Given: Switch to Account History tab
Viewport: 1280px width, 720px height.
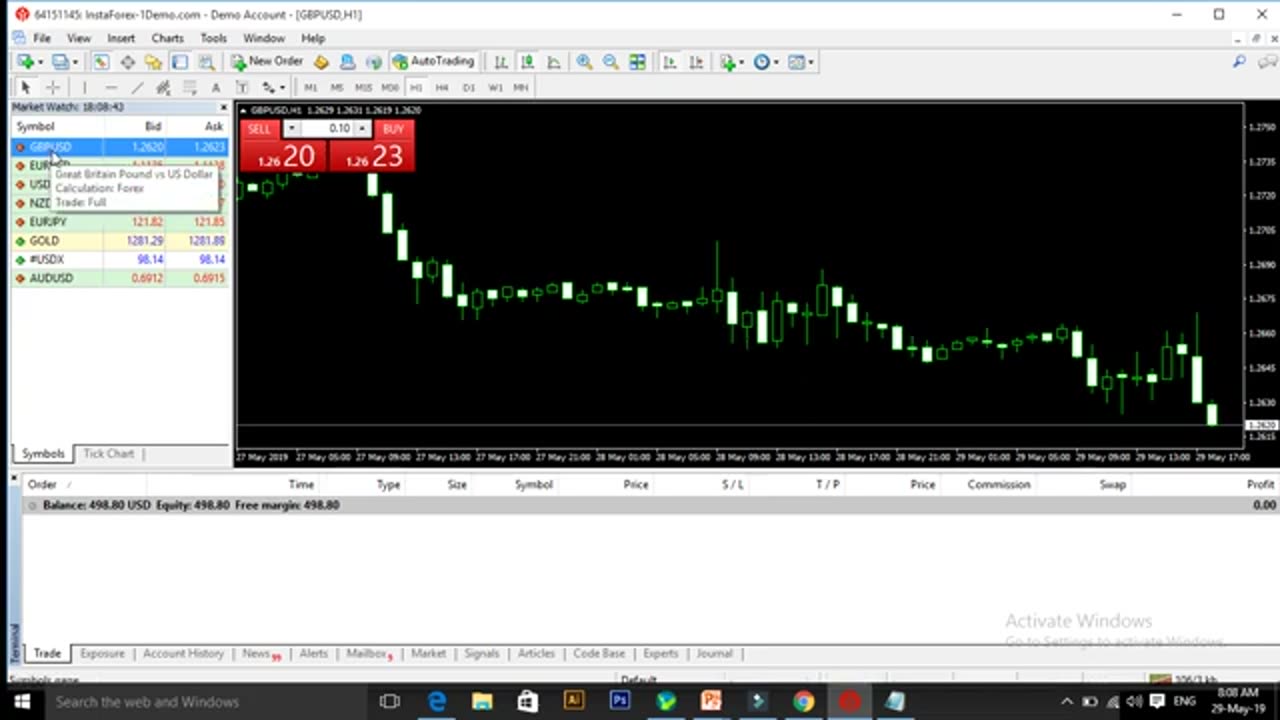Looking at the screenshot, I should tap(183, 654).
